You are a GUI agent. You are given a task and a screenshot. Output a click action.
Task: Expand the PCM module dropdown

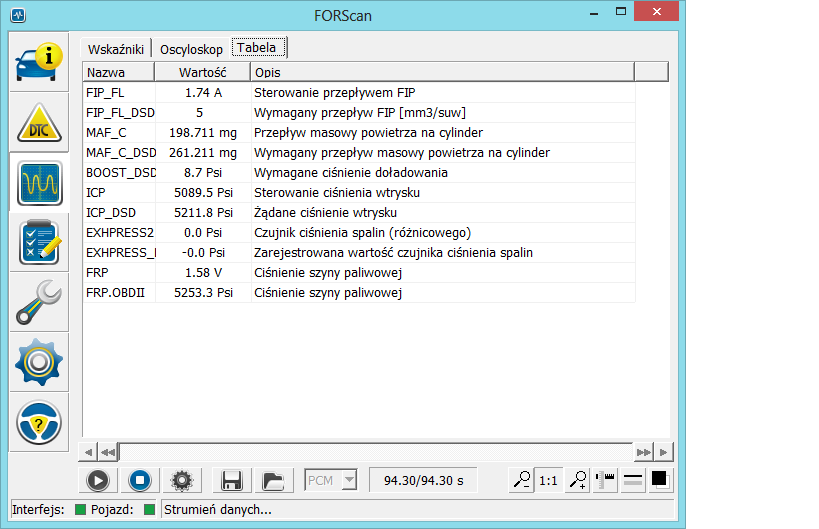tap(349, 480)
